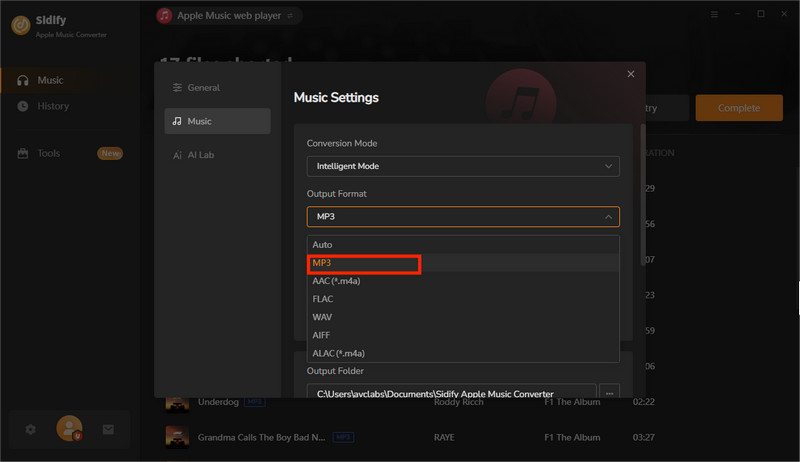Click Underdog song title
This screenshot has width=800, height=462.
218,402
